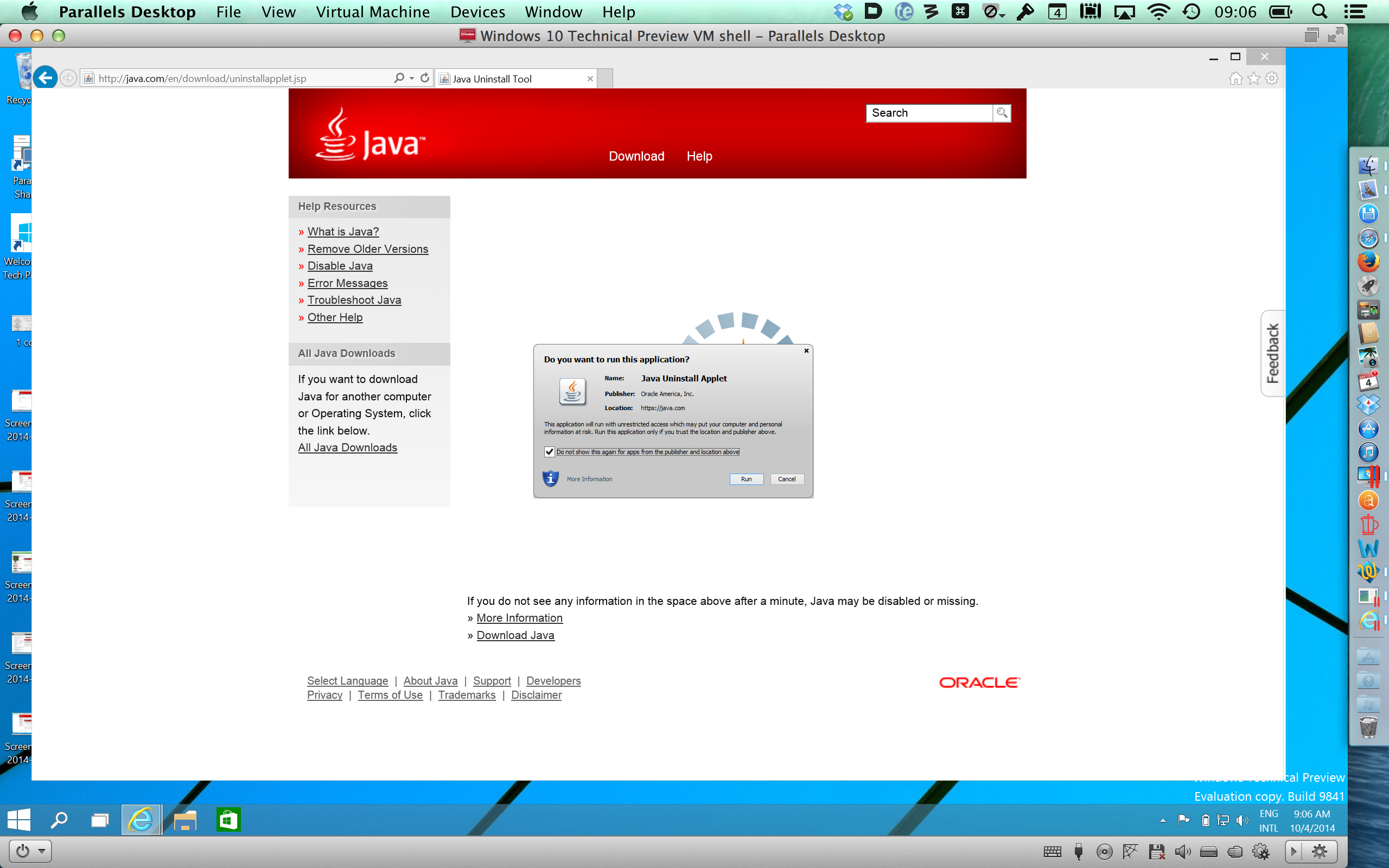This screenshot has height=868, width=1389.
Task: Click the Windows Start button
Action: tap(19, 820)
